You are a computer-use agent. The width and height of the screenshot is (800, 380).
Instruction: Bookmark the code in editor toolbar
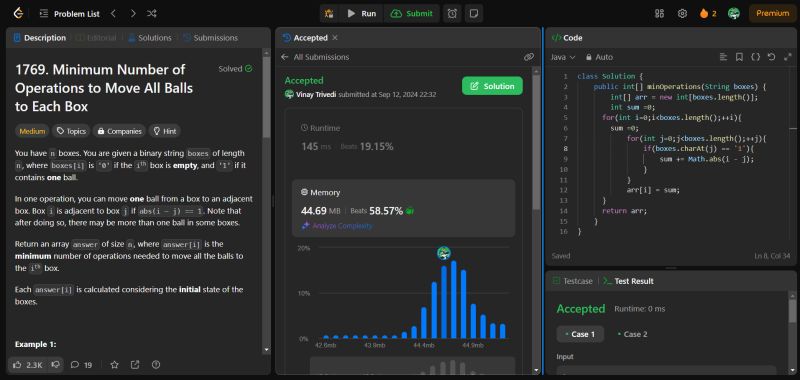point(739,57)
